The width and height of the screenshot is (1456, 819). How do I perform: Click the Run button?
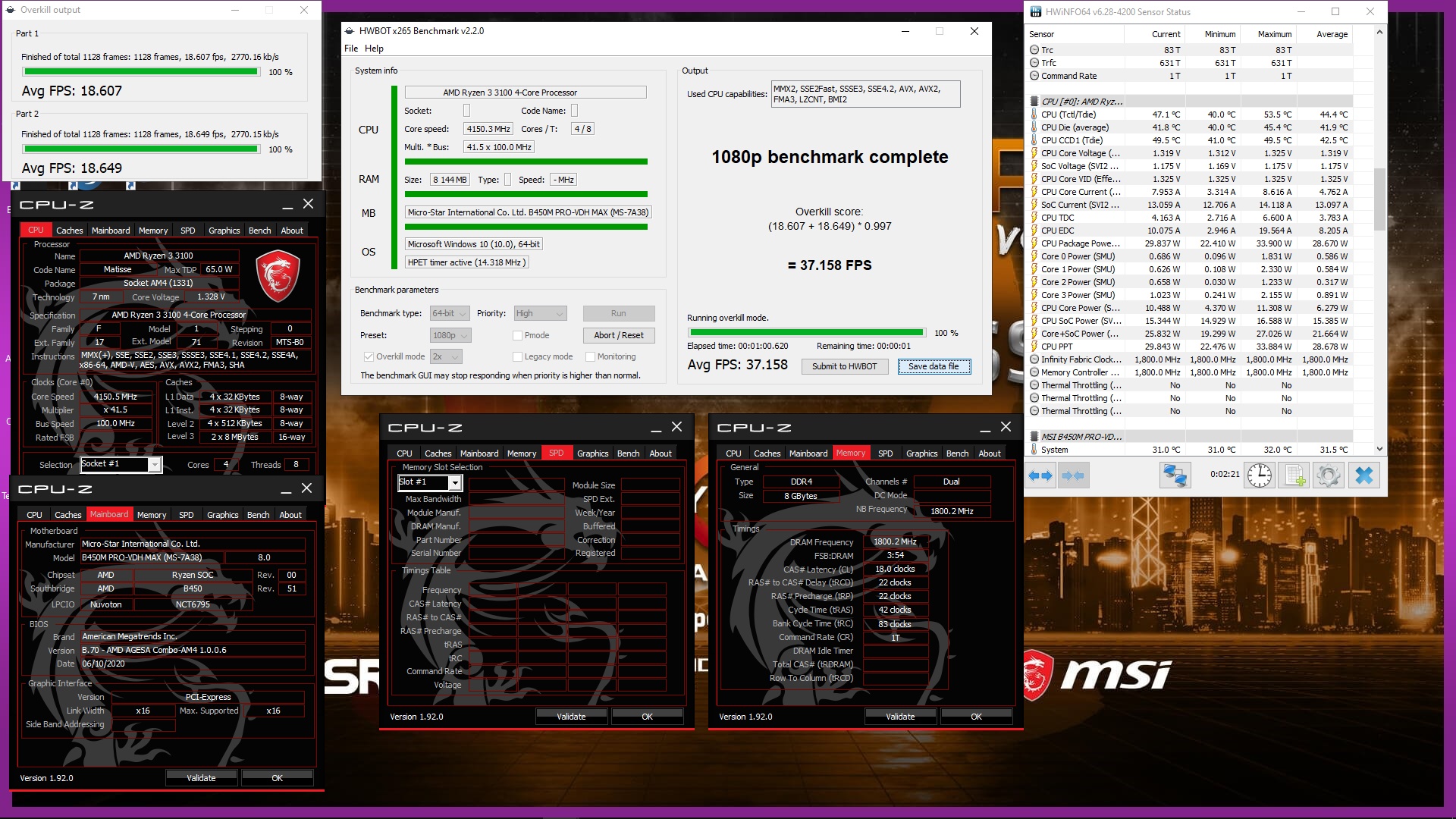619,313
